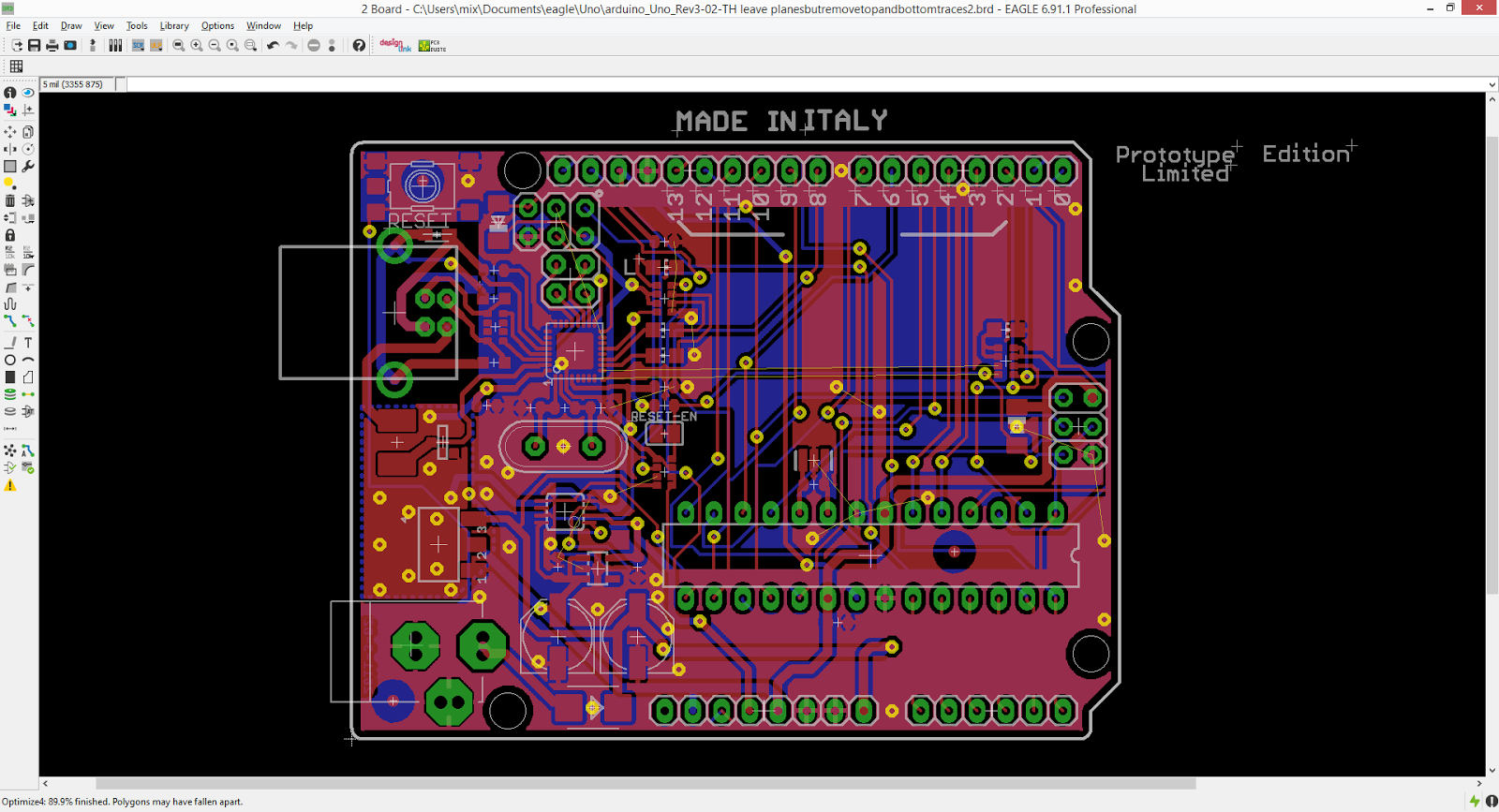Open the View menu

point(104,25)
